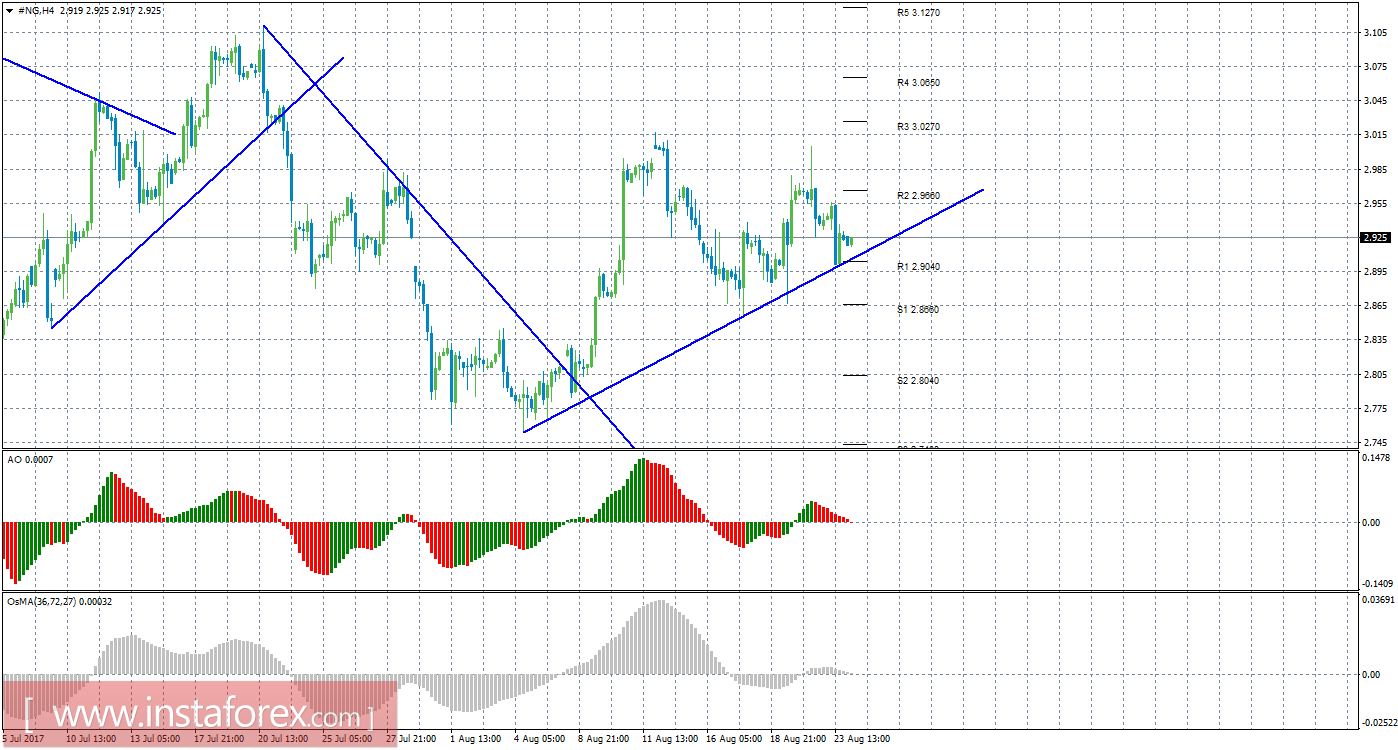Viewport: 1398px width, 750px height.
Task: Click the 16 Aug 05:00 time label
Action: pyautogui.click(x=733, y=739)
